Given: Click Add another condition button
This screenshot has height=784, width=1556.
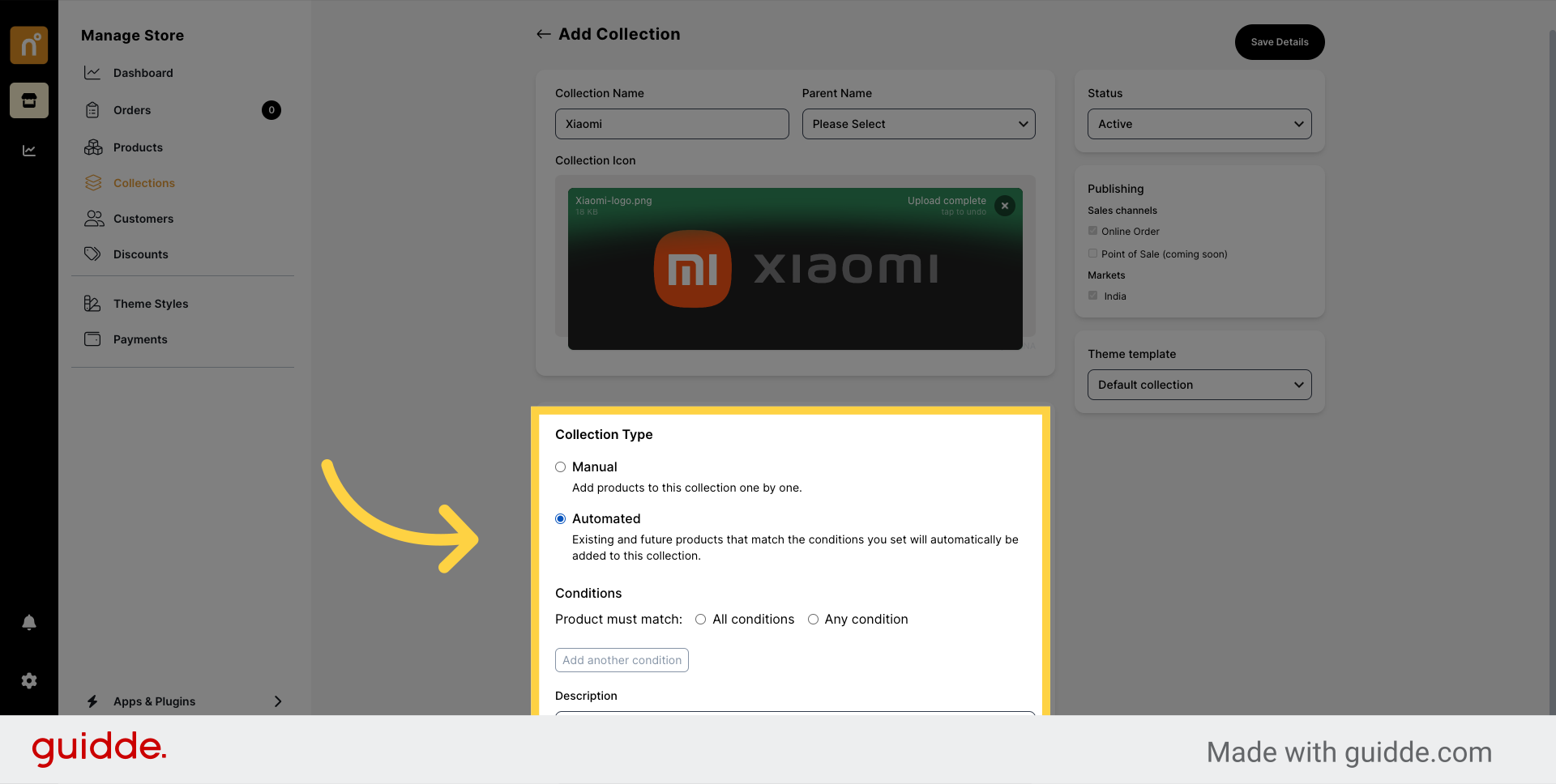Looking at the screenshot, I should coord(622,660).
